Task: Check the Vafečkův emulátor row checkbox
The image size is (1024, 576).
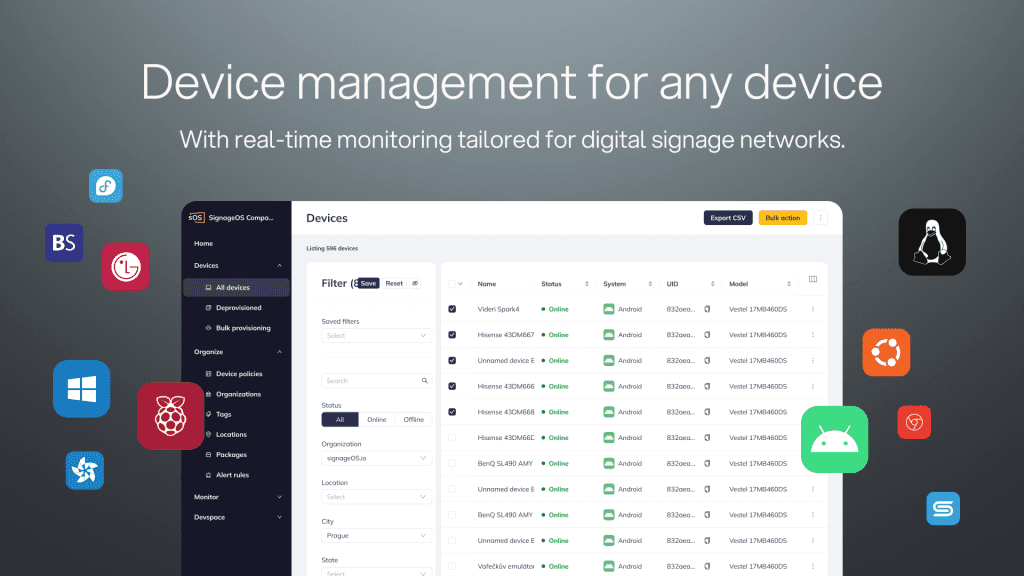Action: (452, 566)
